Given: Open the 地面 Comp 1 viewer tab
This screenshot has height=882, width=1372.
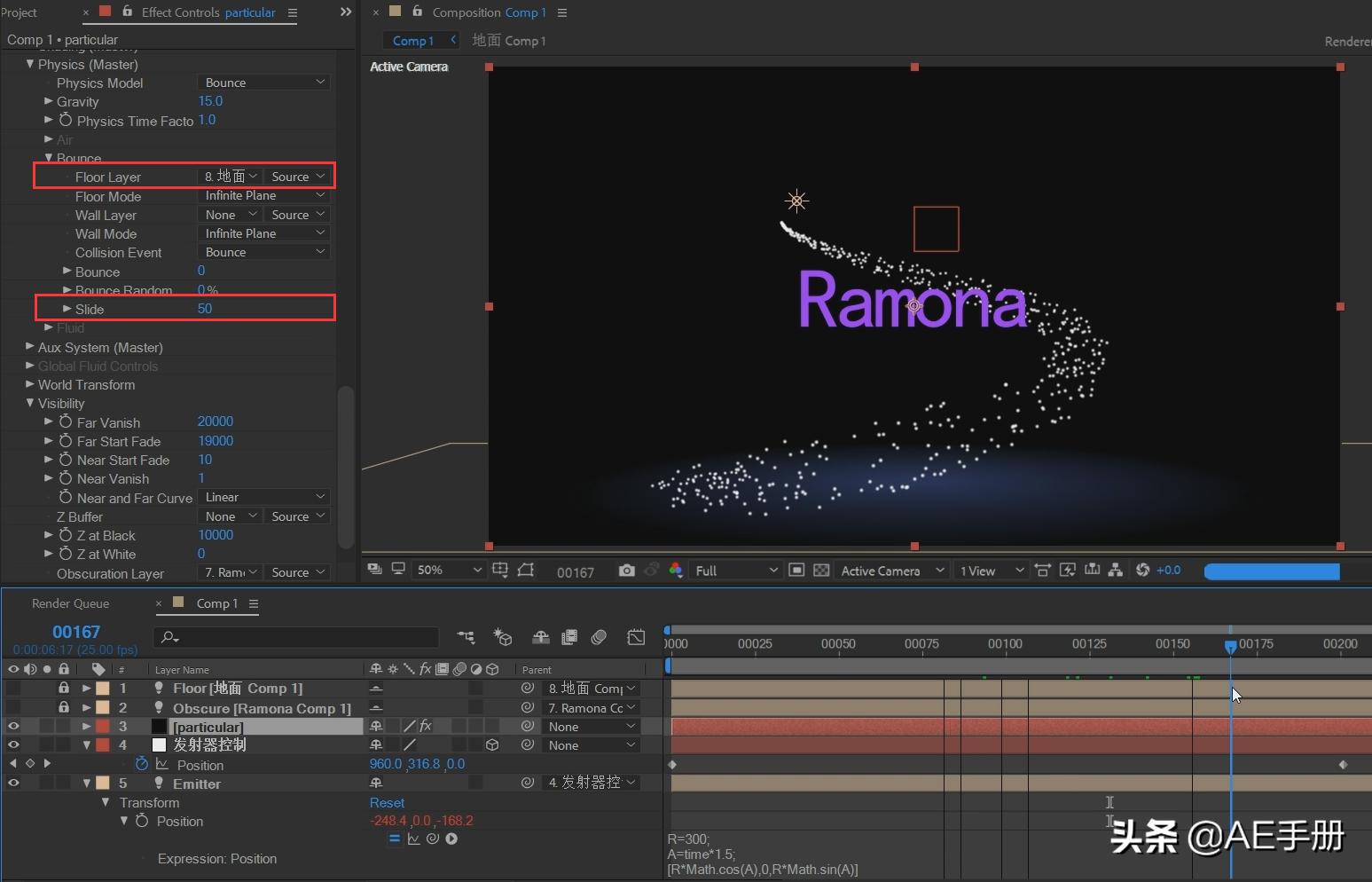Looking at the screenshot, I should click(508, 41).
